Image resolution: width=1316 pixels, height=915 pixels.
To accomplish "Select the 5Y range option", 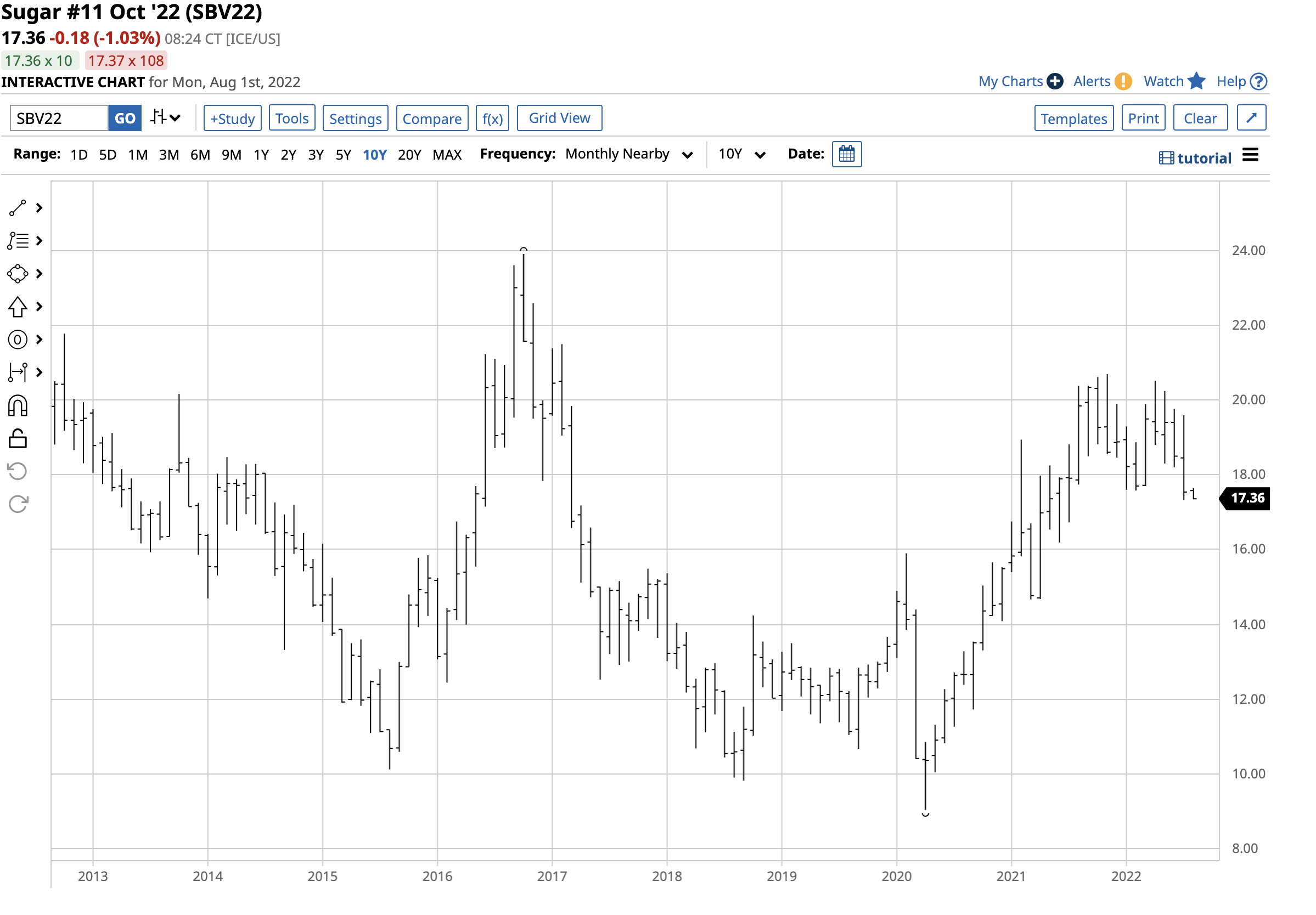I will 344,155.
